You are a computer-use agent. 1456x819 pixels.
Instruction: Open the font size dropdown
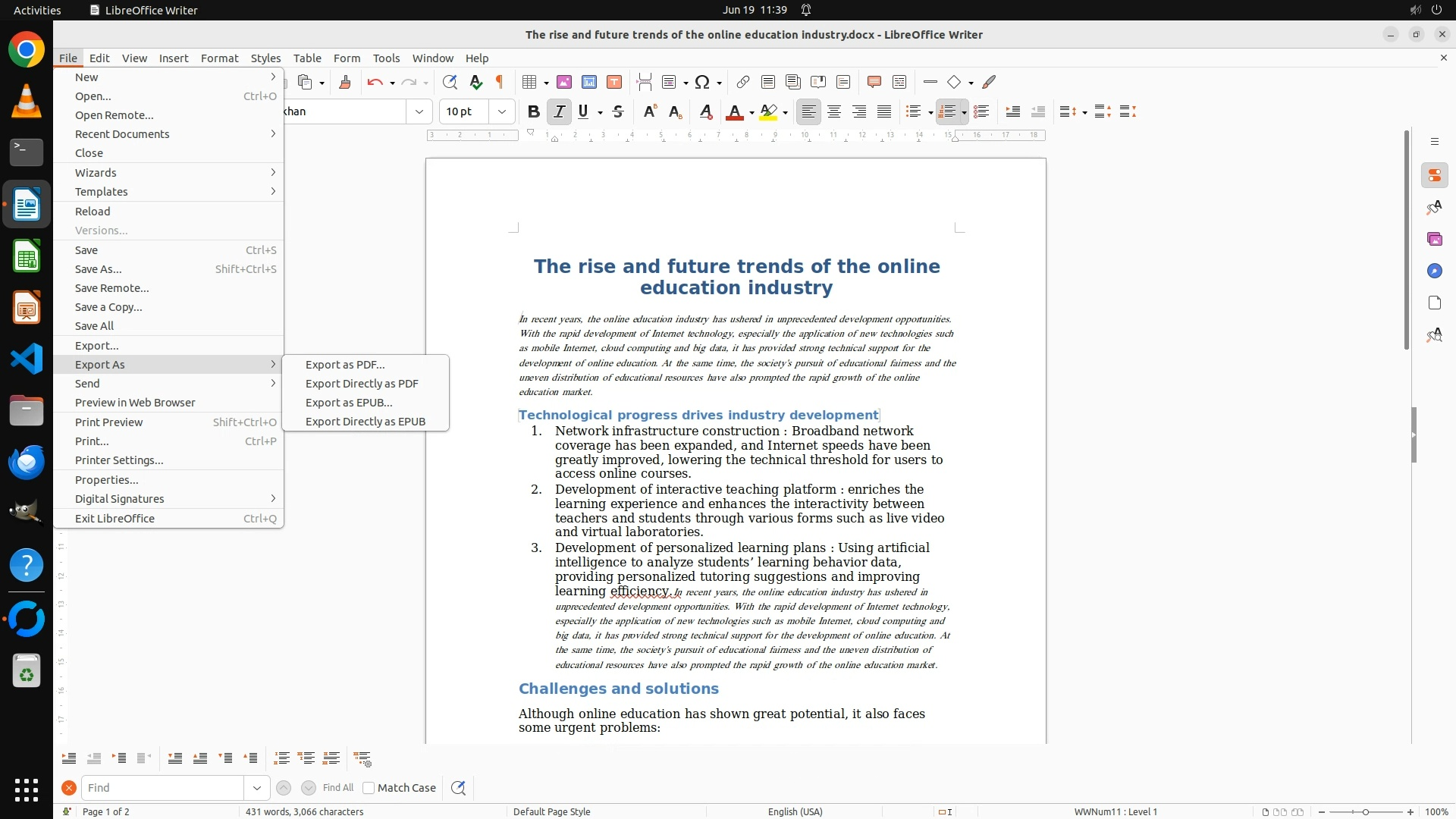501,111
